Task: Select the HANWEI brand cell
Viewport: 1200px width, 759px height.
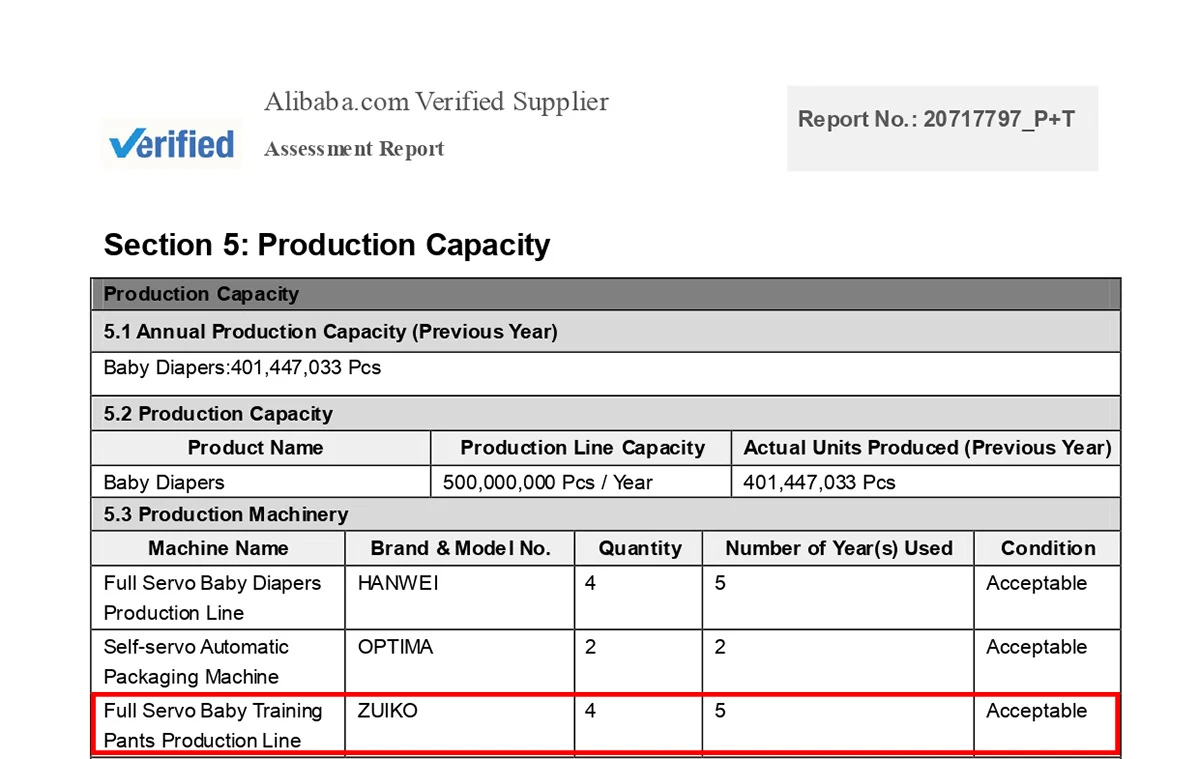Action: pos(460,598)
